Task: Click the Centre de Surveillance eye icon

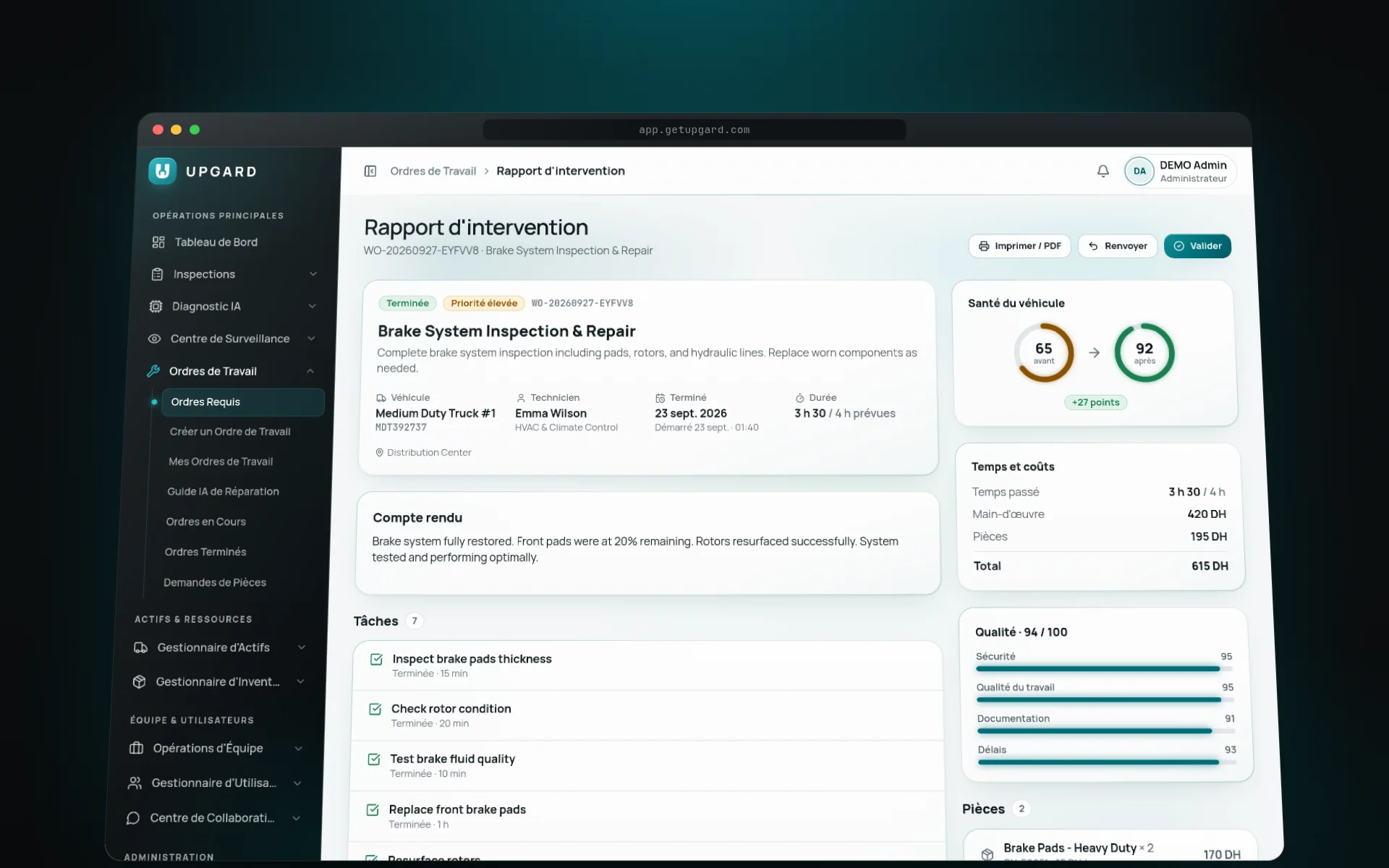Action: (154, 339)
